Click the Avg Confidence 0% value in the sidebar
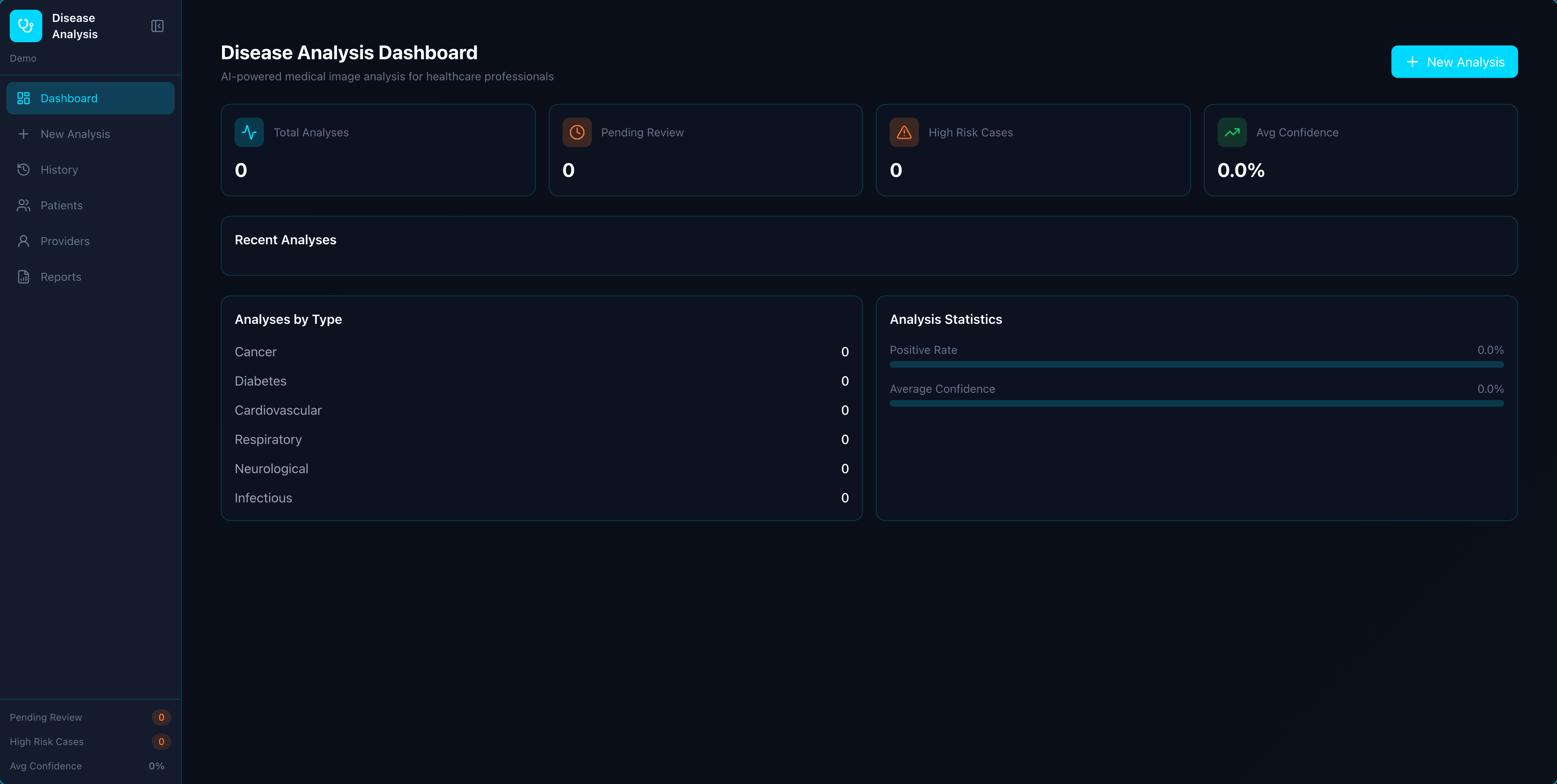This screenshot has width=1557, height=784. coord(157,766)
